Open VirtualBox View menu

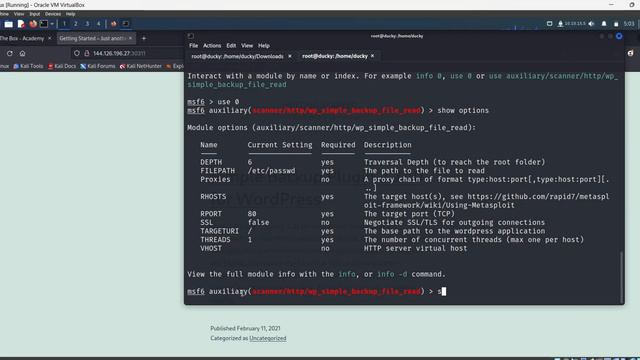point(19,14)
